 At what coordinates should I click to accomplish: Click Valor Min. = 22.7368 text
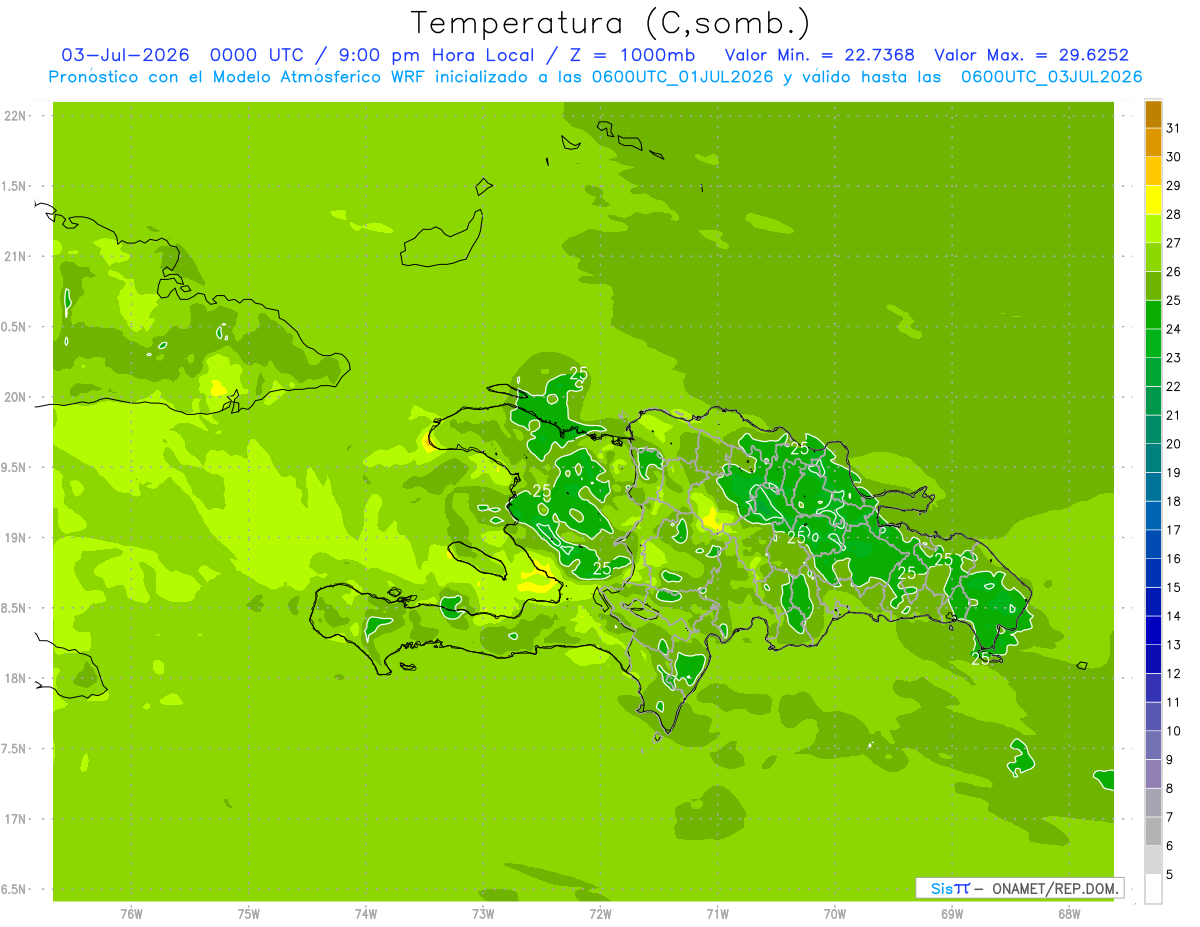coord(819,55)
